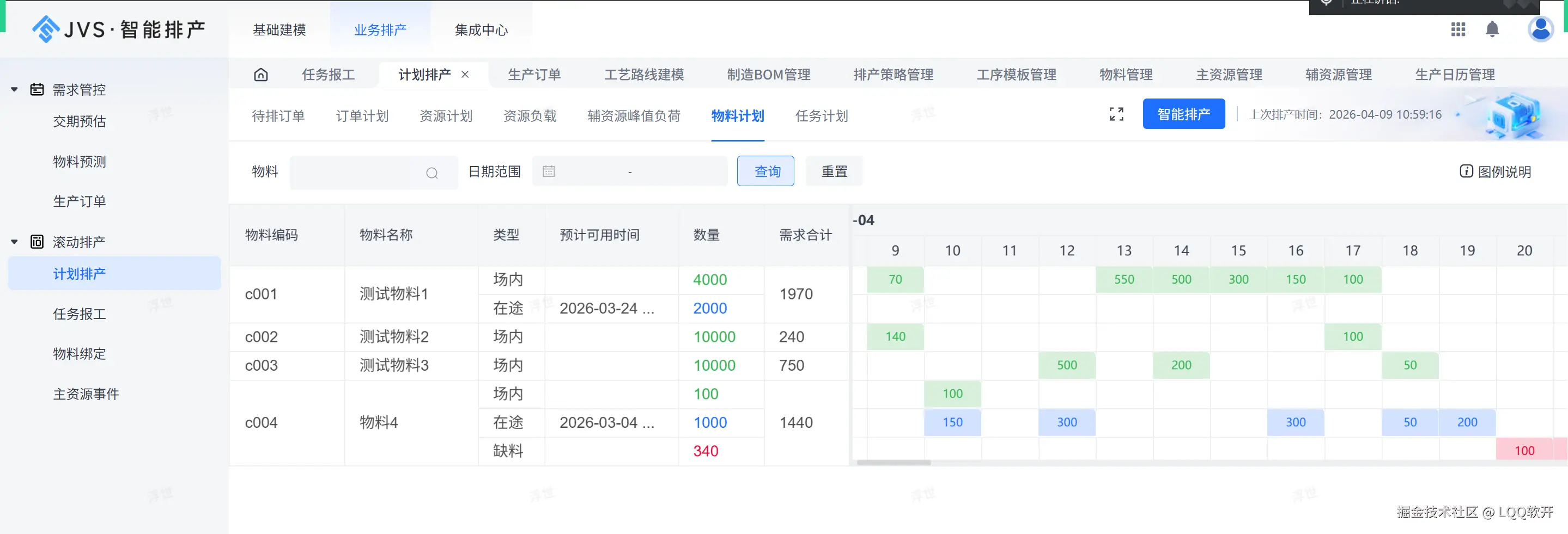Click the green 500 cell for c003
Screen dimensions: 1568x534
pyautogui.click(x=1066, y=366)
